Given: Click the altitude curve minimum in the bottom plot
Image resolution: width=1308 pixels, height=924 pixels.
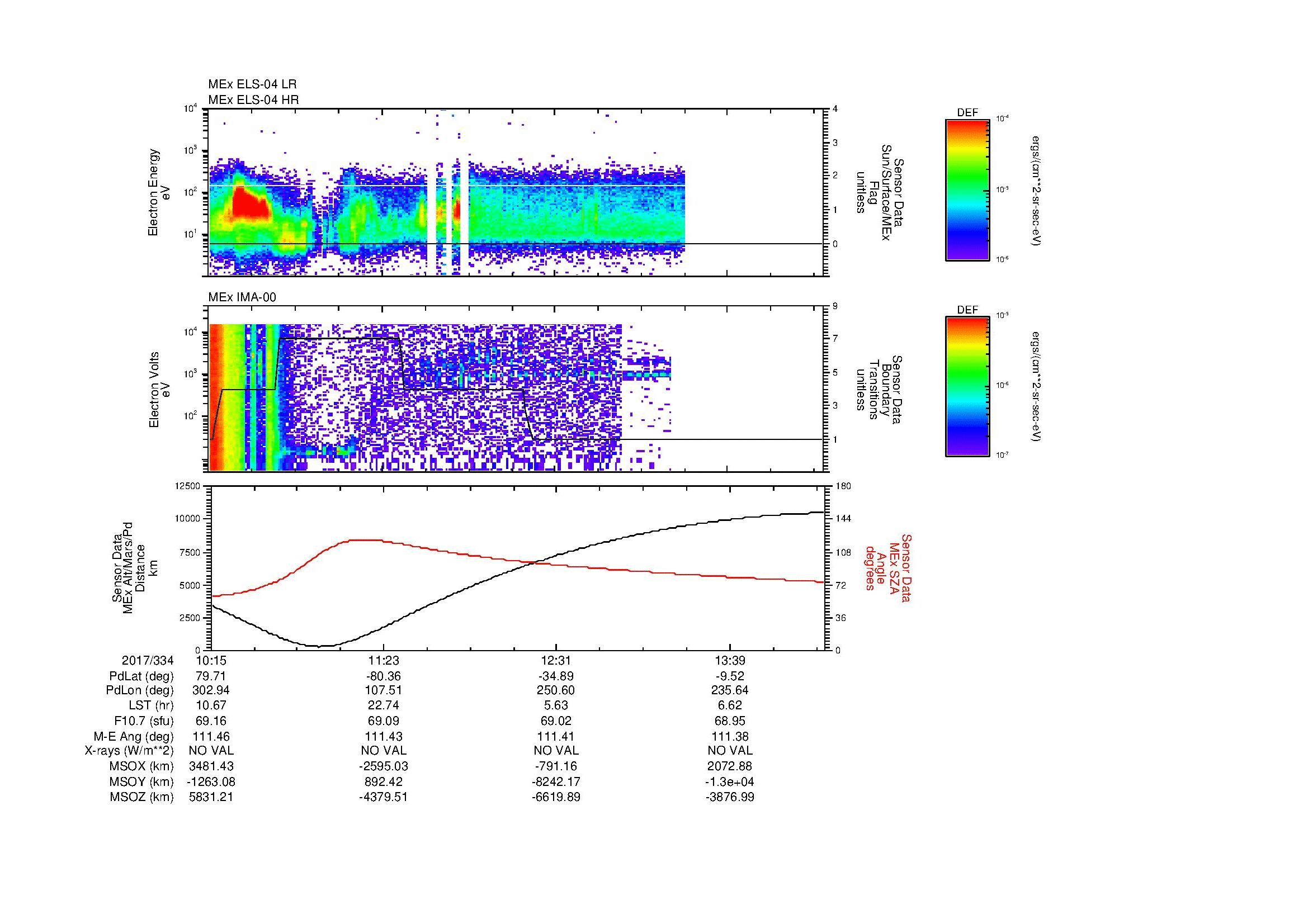Looking at the screenshot, I should [x=319, y=646].
